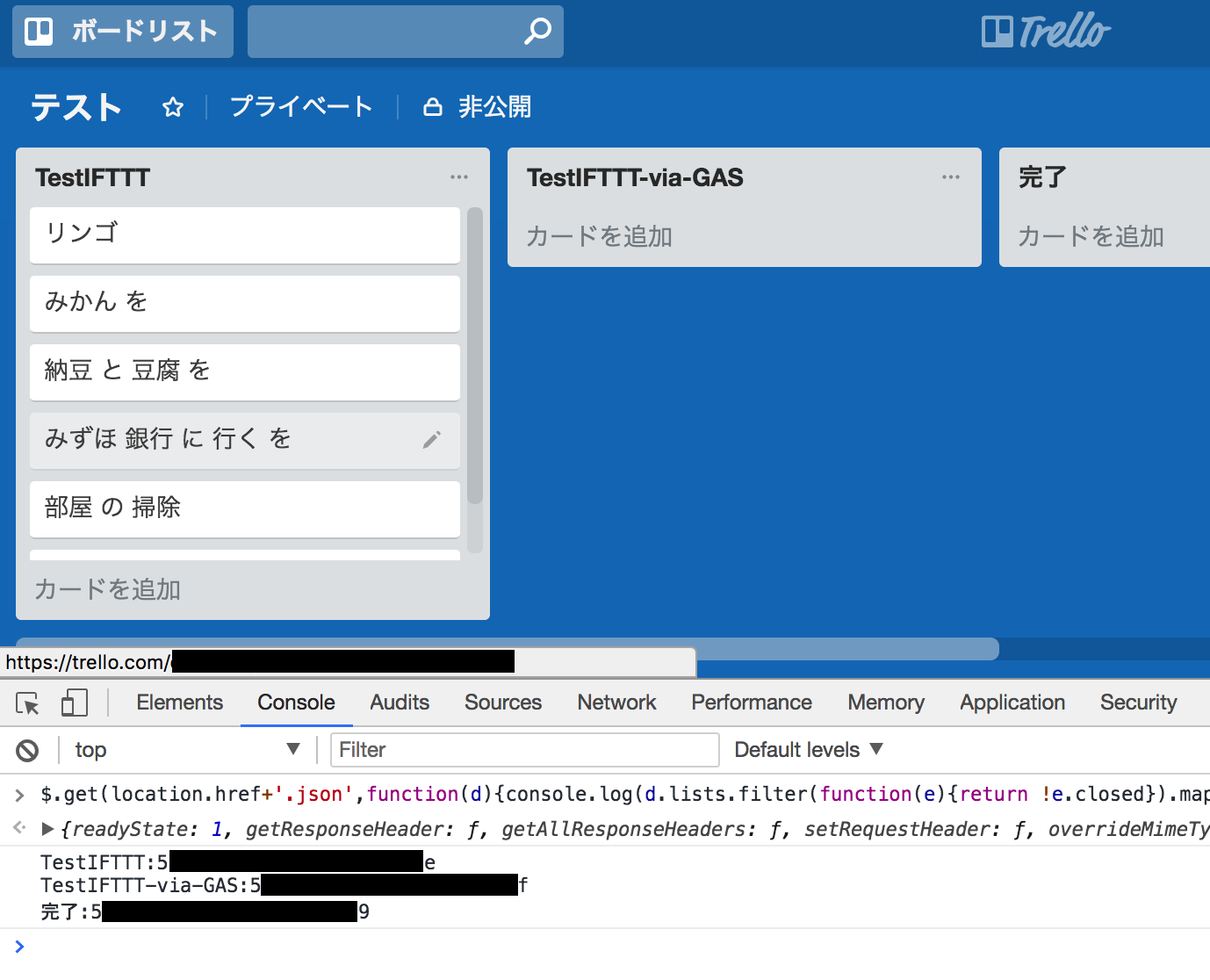The image size is (1210, 980).
Task: Open the Default levels dropdown
Action: tap(805, 749)
